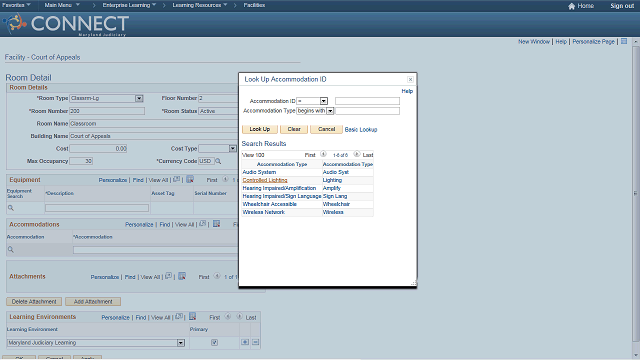The image size is (640, 360).
Task: Delete Learning Environment row with minus icon
Action: point(256,342)
